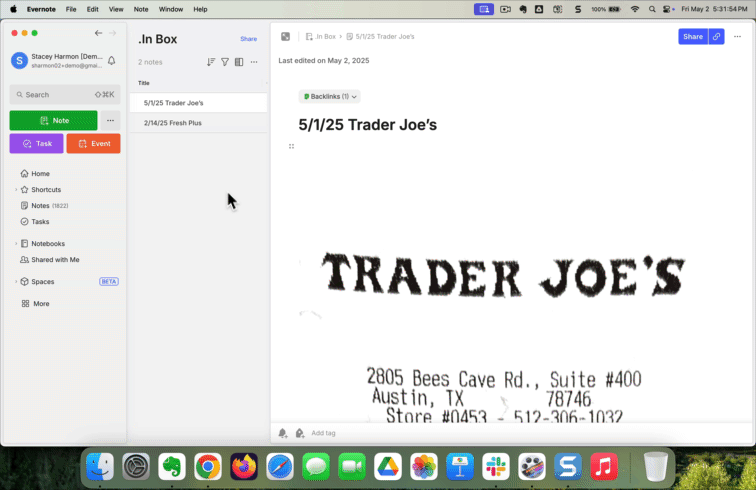Expand Notebooks section in sidebar

pos(15,244)
